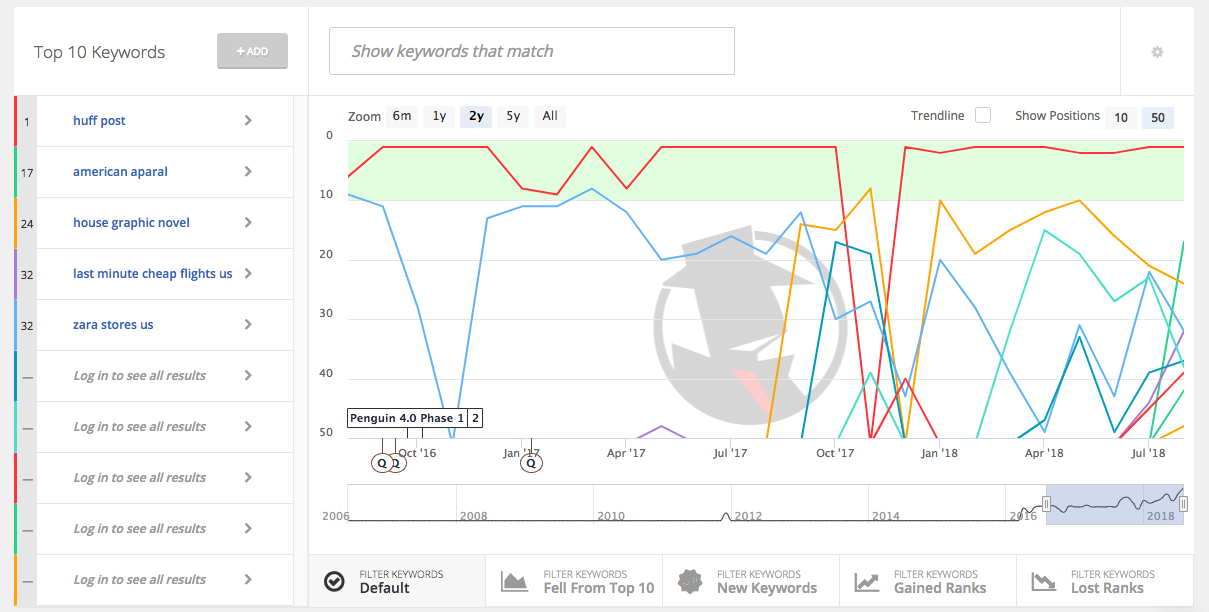Open the Lost Ranks filter icon
The height and width of the screenshot is (612, 1209).
coord(1043,581)
